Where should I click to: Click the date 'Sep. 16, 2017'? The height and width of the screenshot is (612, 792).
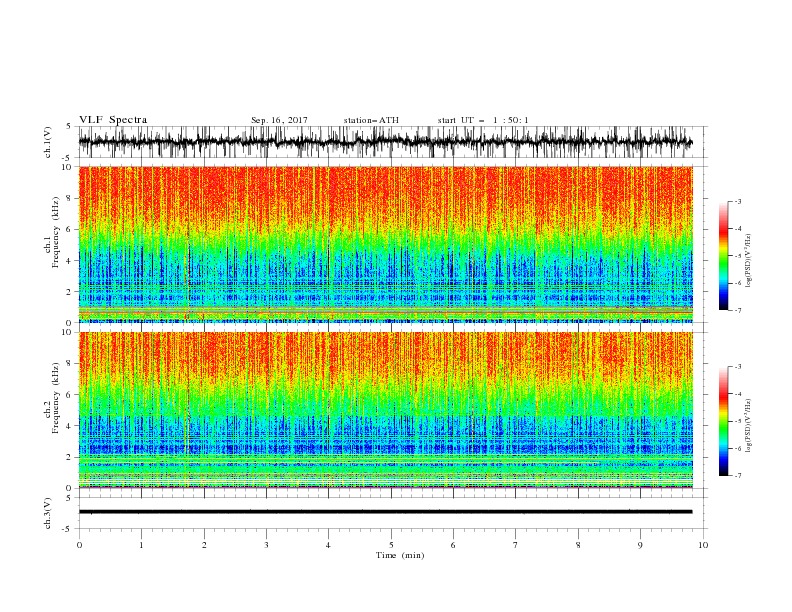pyautogui.click(x=279, y=120)
